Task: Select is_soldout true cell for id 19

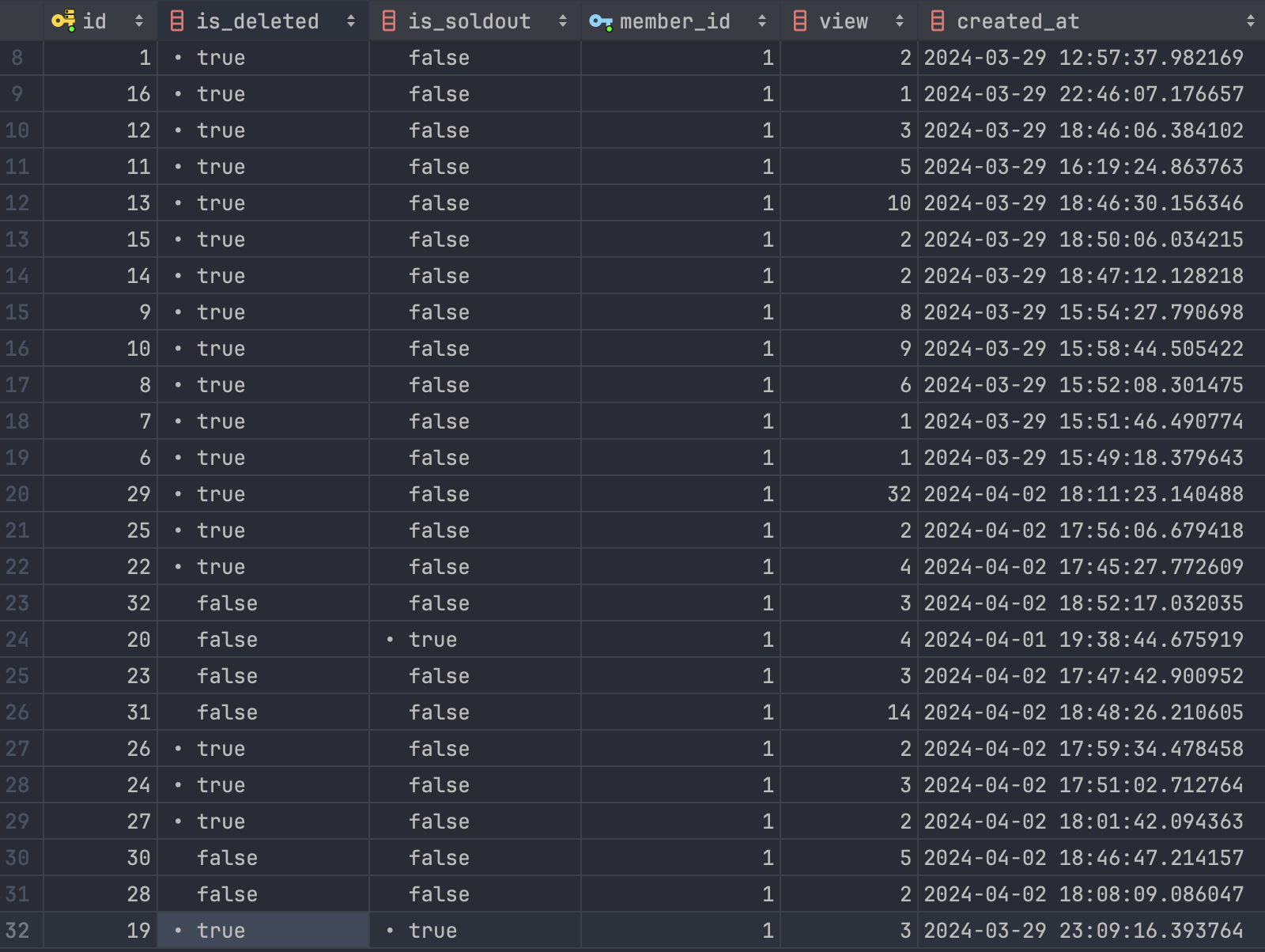Action: [x=475, y=931]
